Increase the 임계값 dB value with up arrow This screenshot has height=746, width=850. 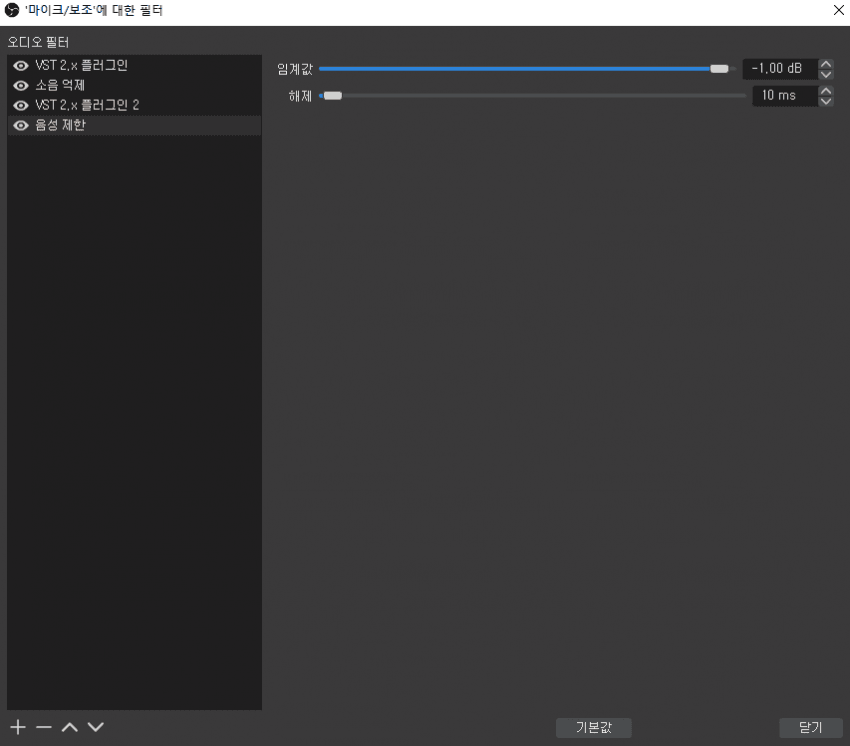pos(826,63)
